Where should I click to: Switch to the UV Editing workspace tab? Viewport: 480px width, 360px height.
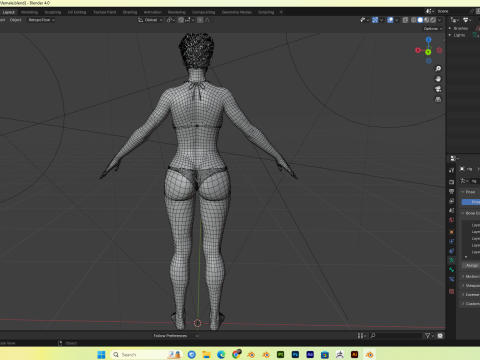pos(77,12)
